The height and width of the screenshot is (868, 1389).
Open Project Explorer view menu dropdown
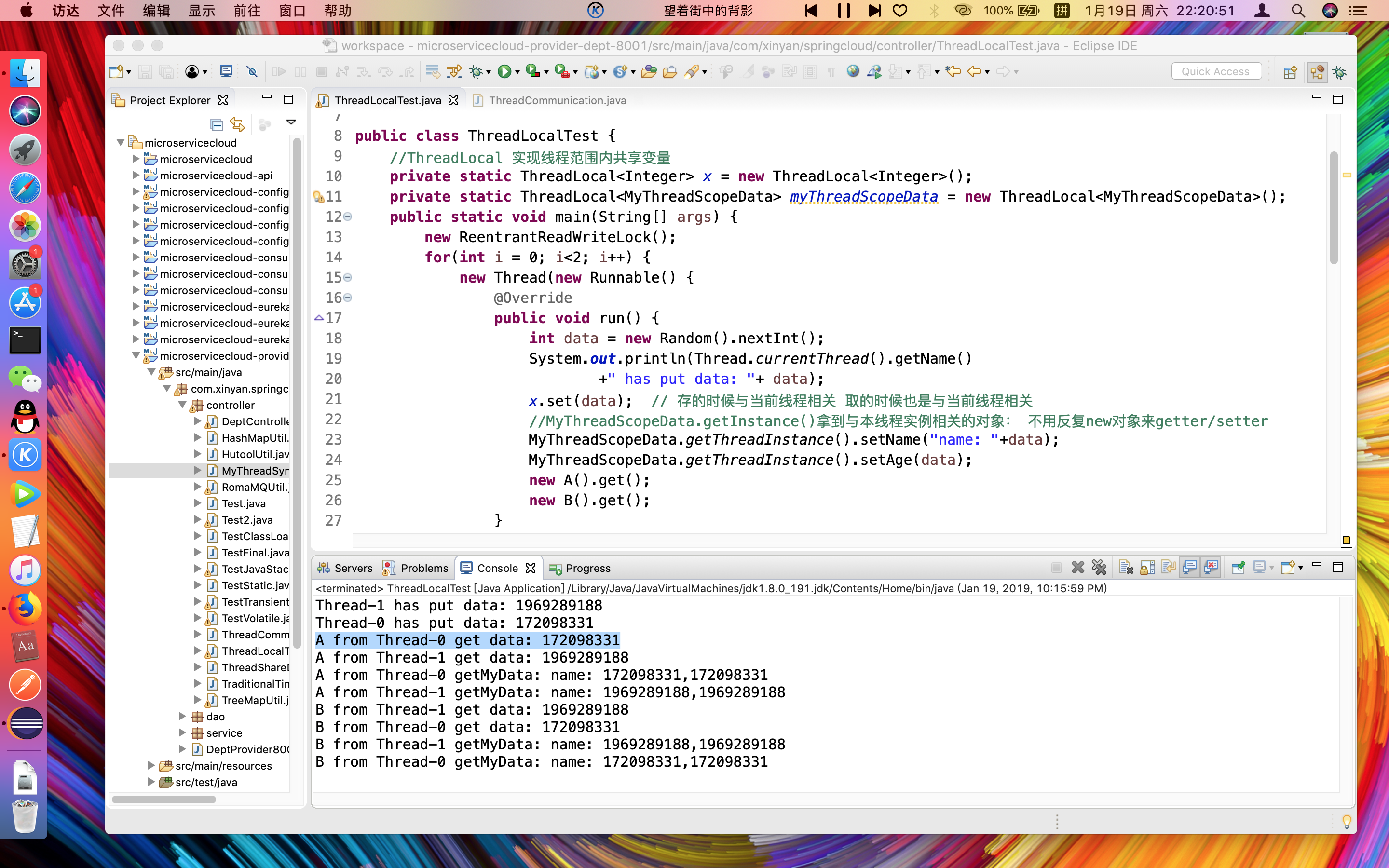pyautogui.click(x=291, y=122)
